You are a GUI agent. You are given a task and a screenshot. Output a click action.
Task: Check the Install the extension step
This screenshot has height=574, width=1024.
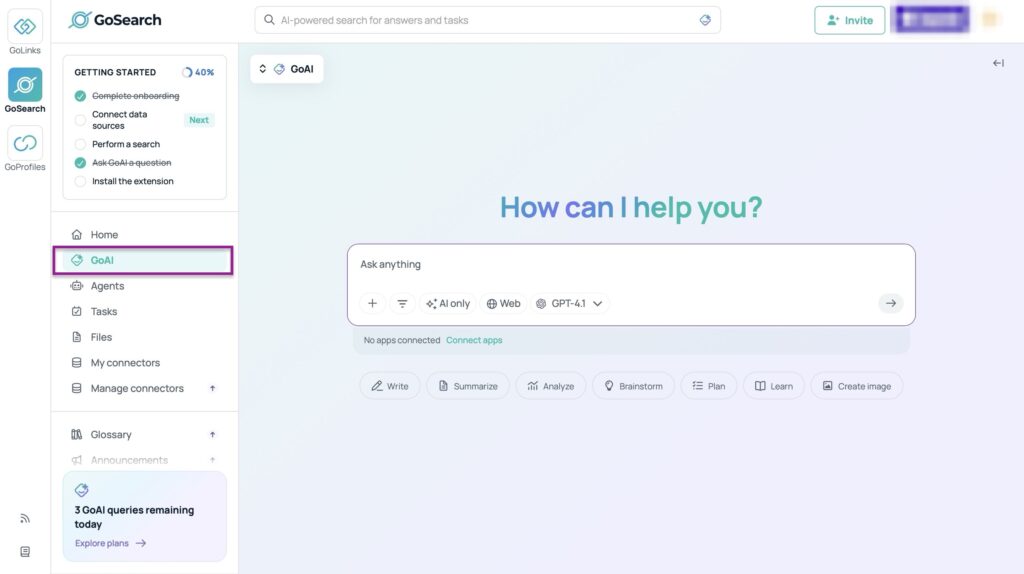pyautogui.click(x=80, y=182)
